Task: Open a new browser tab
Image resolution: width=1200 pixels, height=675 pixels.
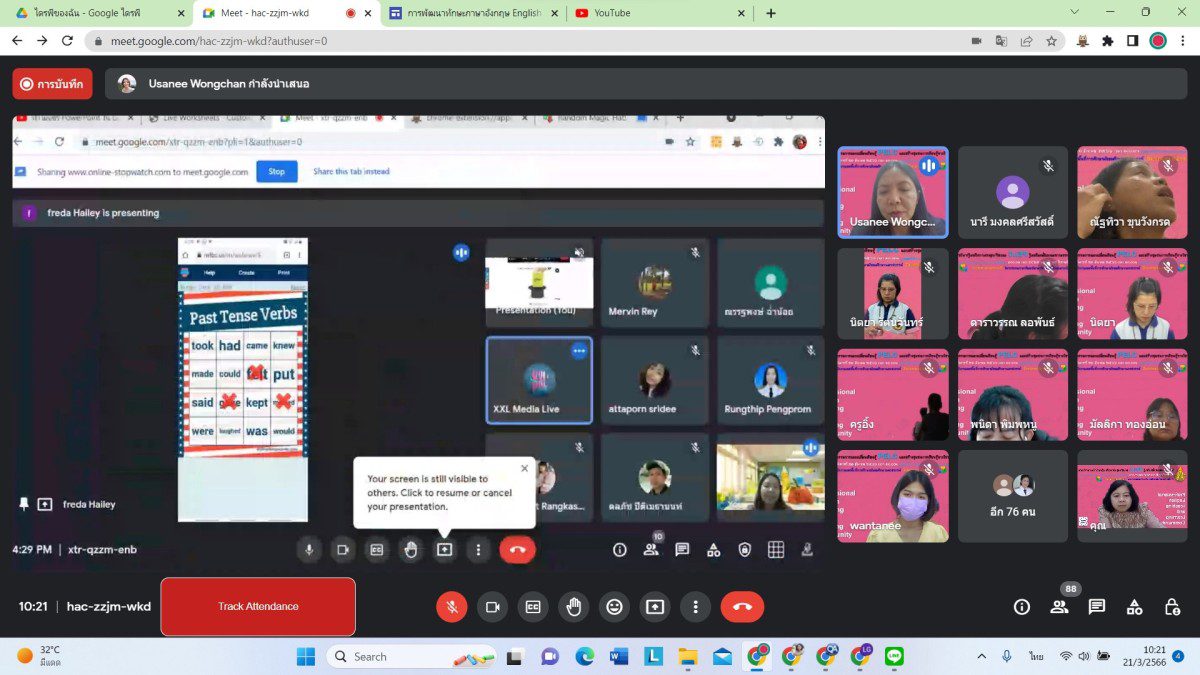Action: coord(770,13)
